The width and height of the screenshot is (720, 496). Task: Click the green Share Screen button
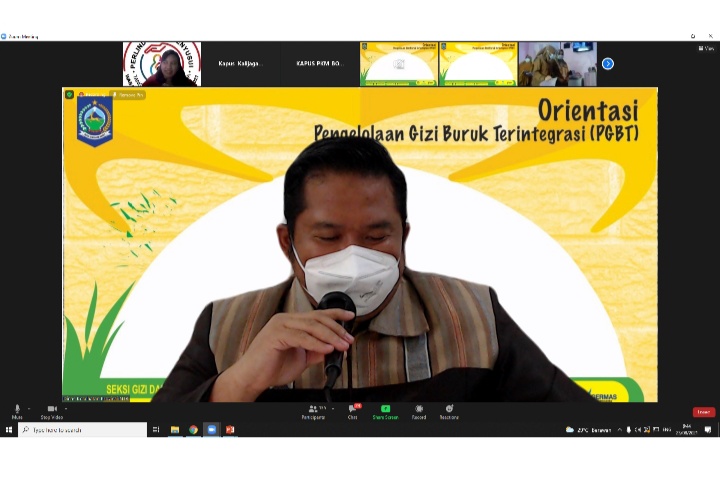tap(385, 410)
